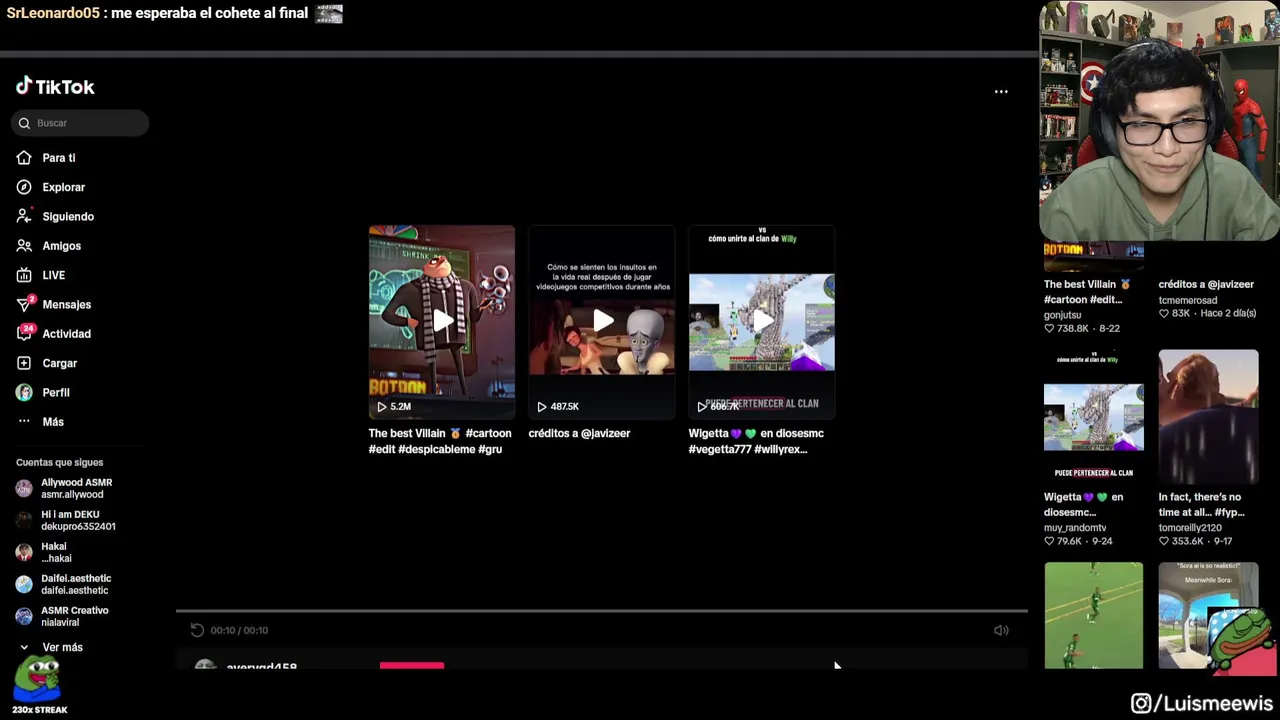This screenshot has width=1280, height=720.
Task: Click créditos a @javizeer caption under center video
Action: [579, 433]
